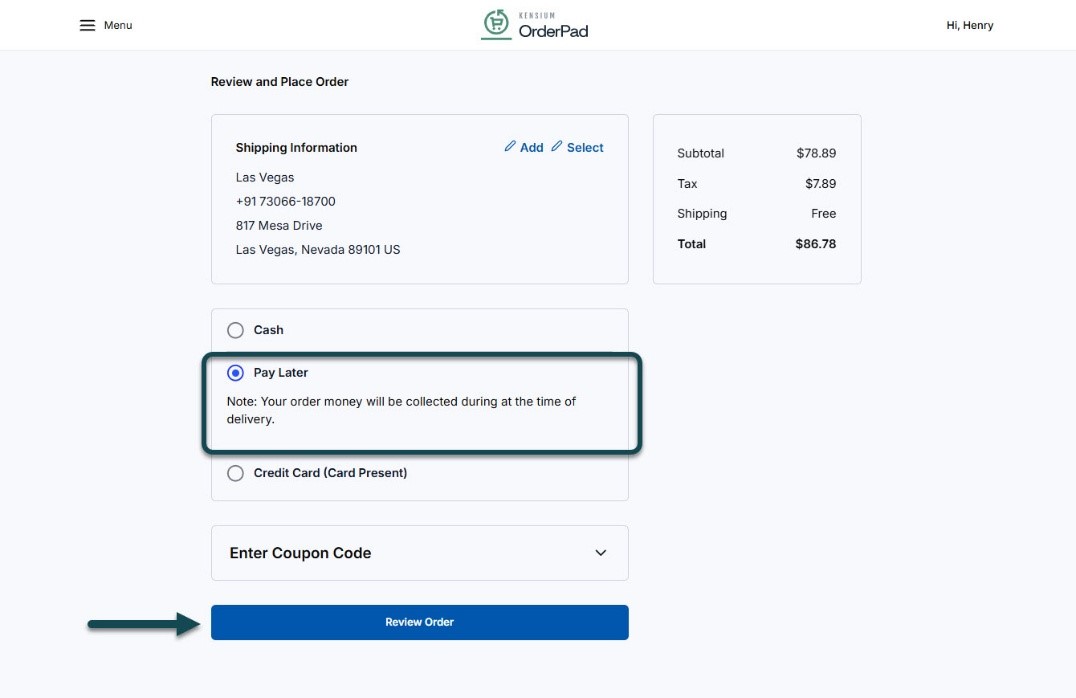The height and width of the screenshot is (698, 1076).
Task: Open the Select shipping address link
Action: click(x=585, y=148)
